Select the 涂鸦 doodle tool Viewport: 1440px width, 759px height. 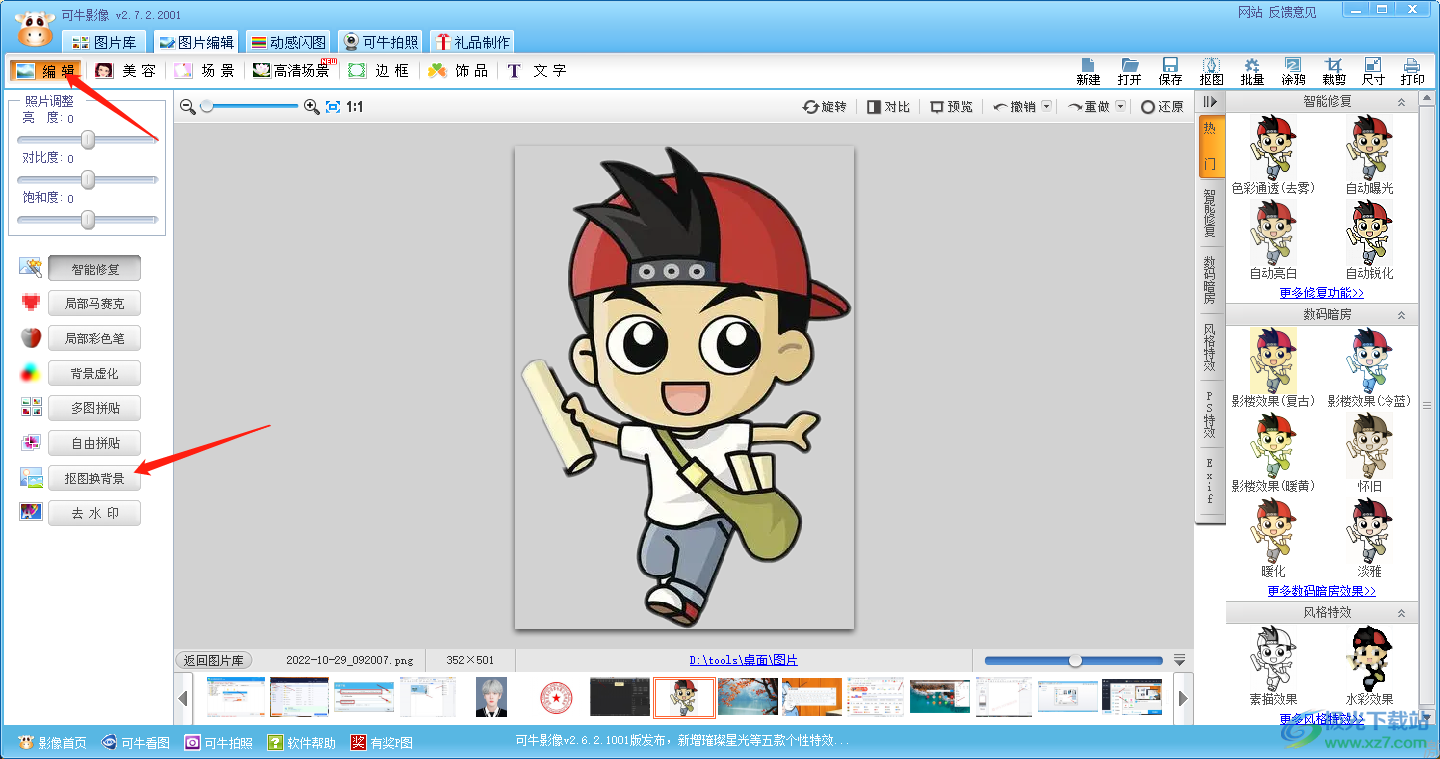click(x=1293, y=71)
